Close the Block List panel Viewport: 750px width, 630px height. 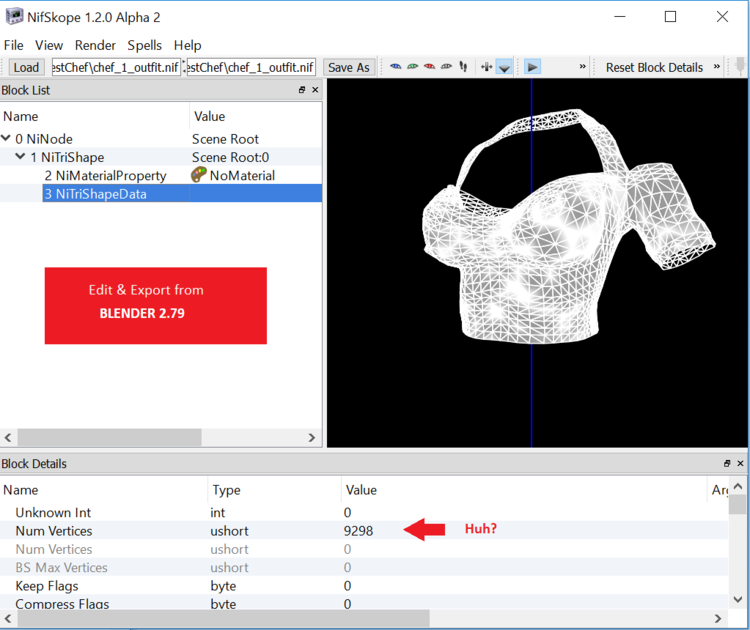coord(315,89)
